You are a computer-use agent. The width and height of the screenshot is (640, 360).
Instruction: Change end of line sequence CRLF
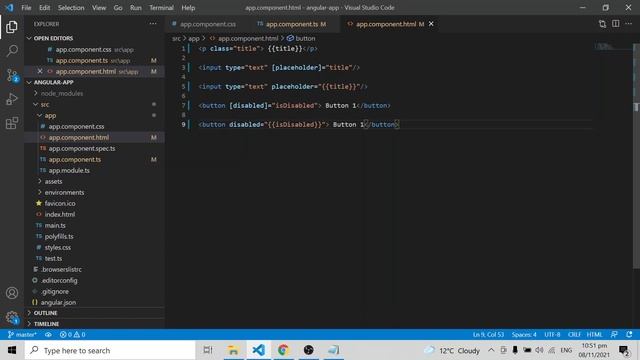pos(574,334)
